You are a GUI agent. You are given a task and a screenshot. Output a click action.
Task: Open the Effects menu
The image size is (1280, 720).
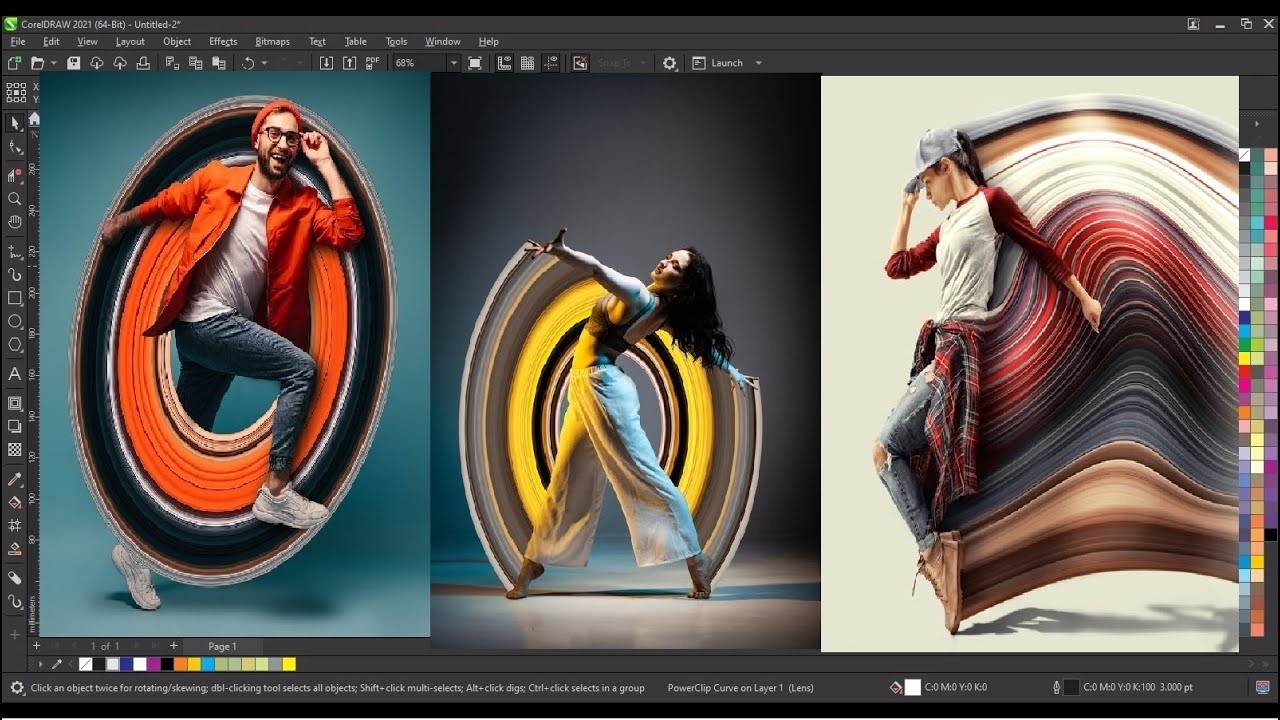point(223,41)
